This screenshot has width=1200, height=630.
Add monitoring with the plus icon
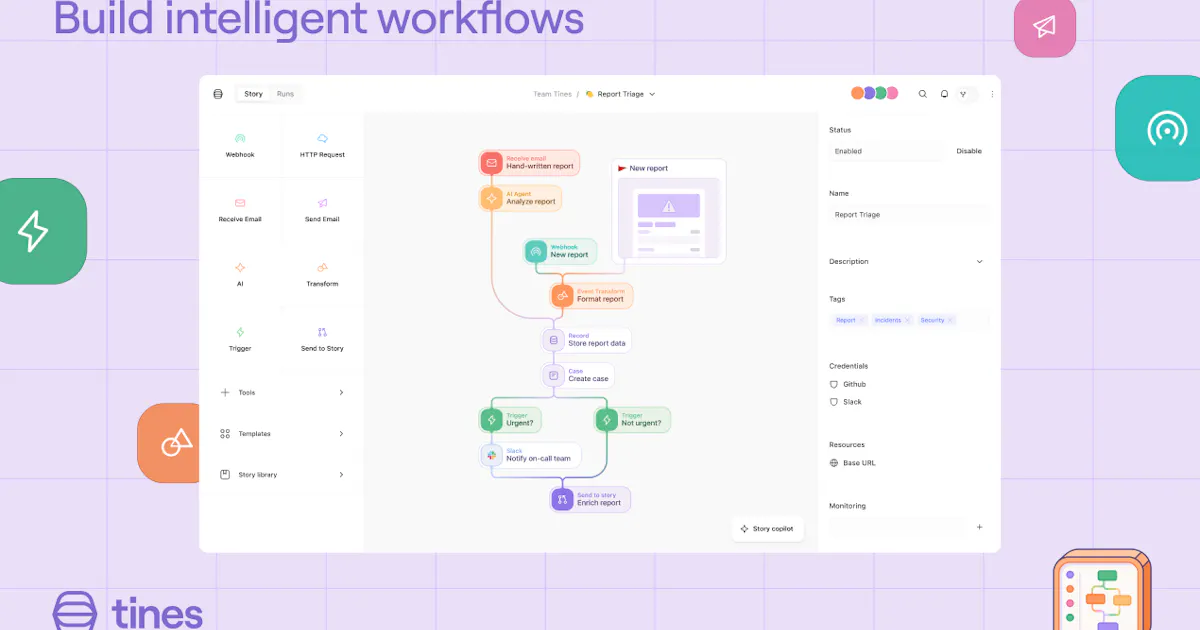(x=979, y=527)
